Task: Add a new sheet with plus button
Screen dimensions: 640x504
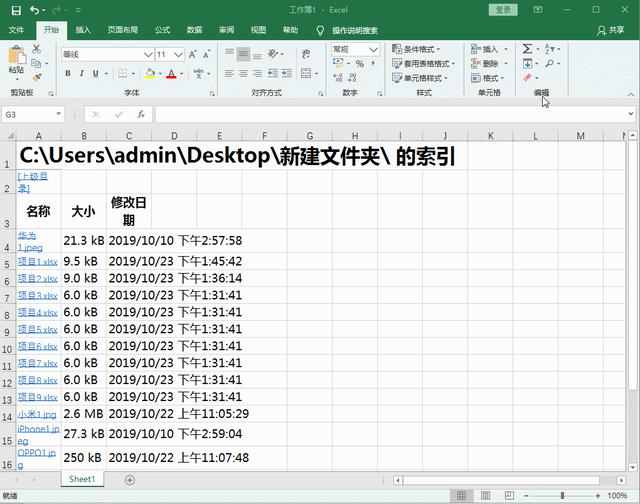Action: (130, 480)
